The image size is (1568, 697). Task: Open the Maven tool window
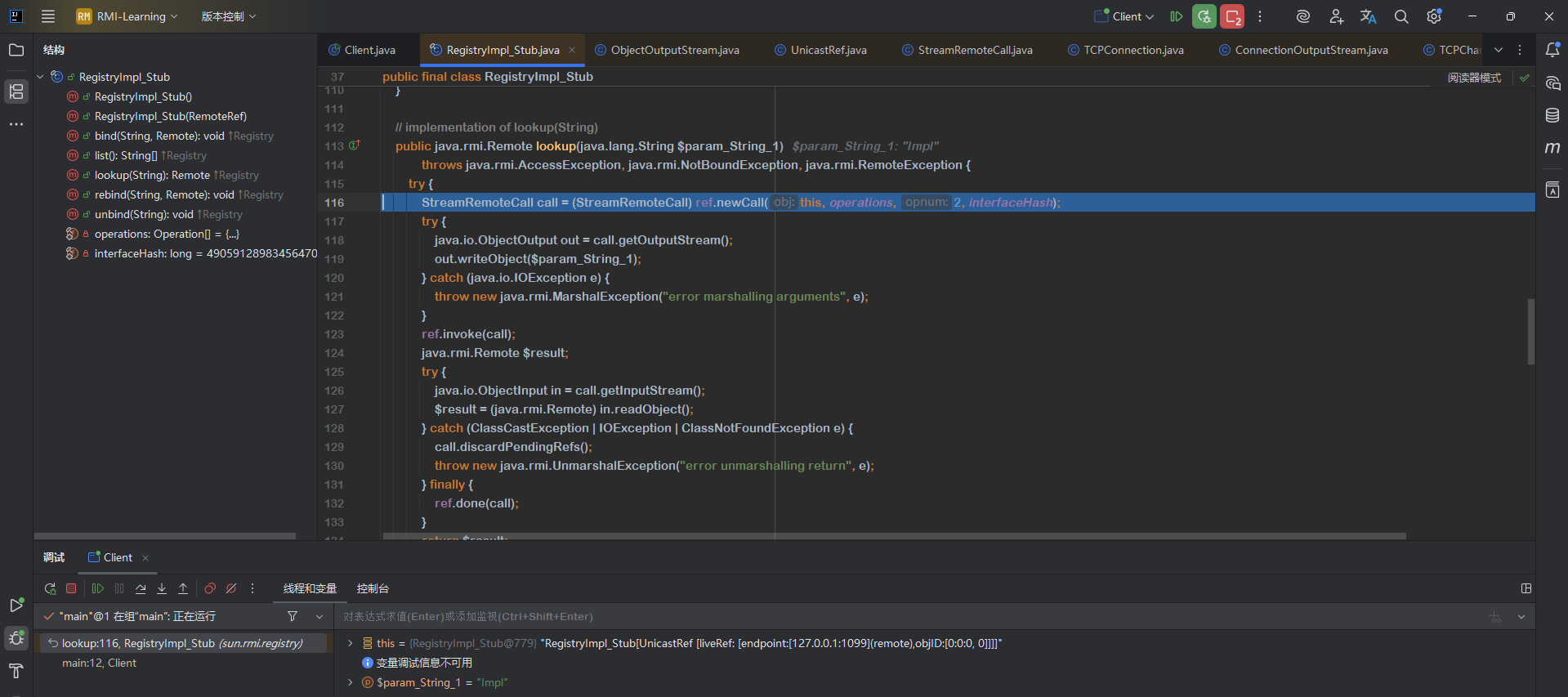click(x=1552, y=148)
